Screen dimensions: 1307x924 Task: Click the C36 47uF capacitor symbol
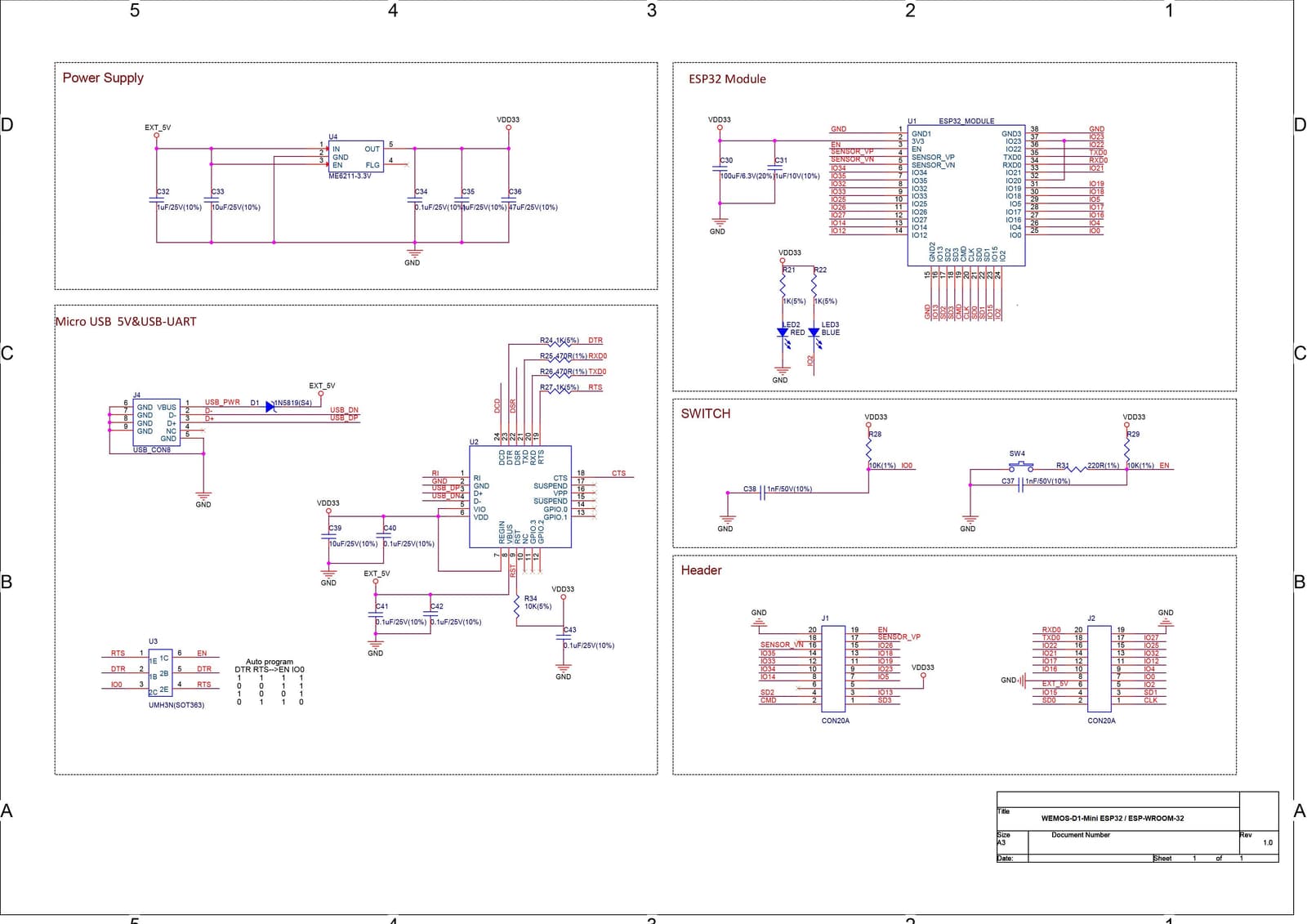coord(509,199)
